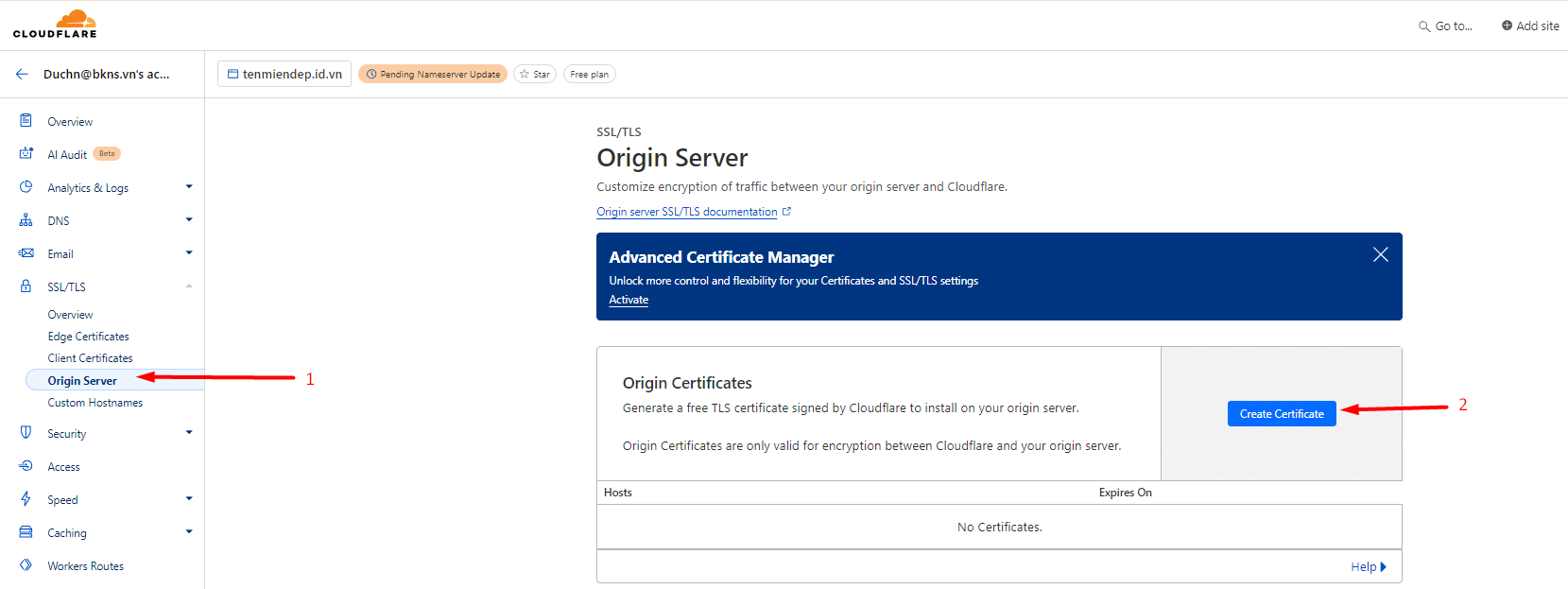
Task: Click the Star button
Action: 535,74
